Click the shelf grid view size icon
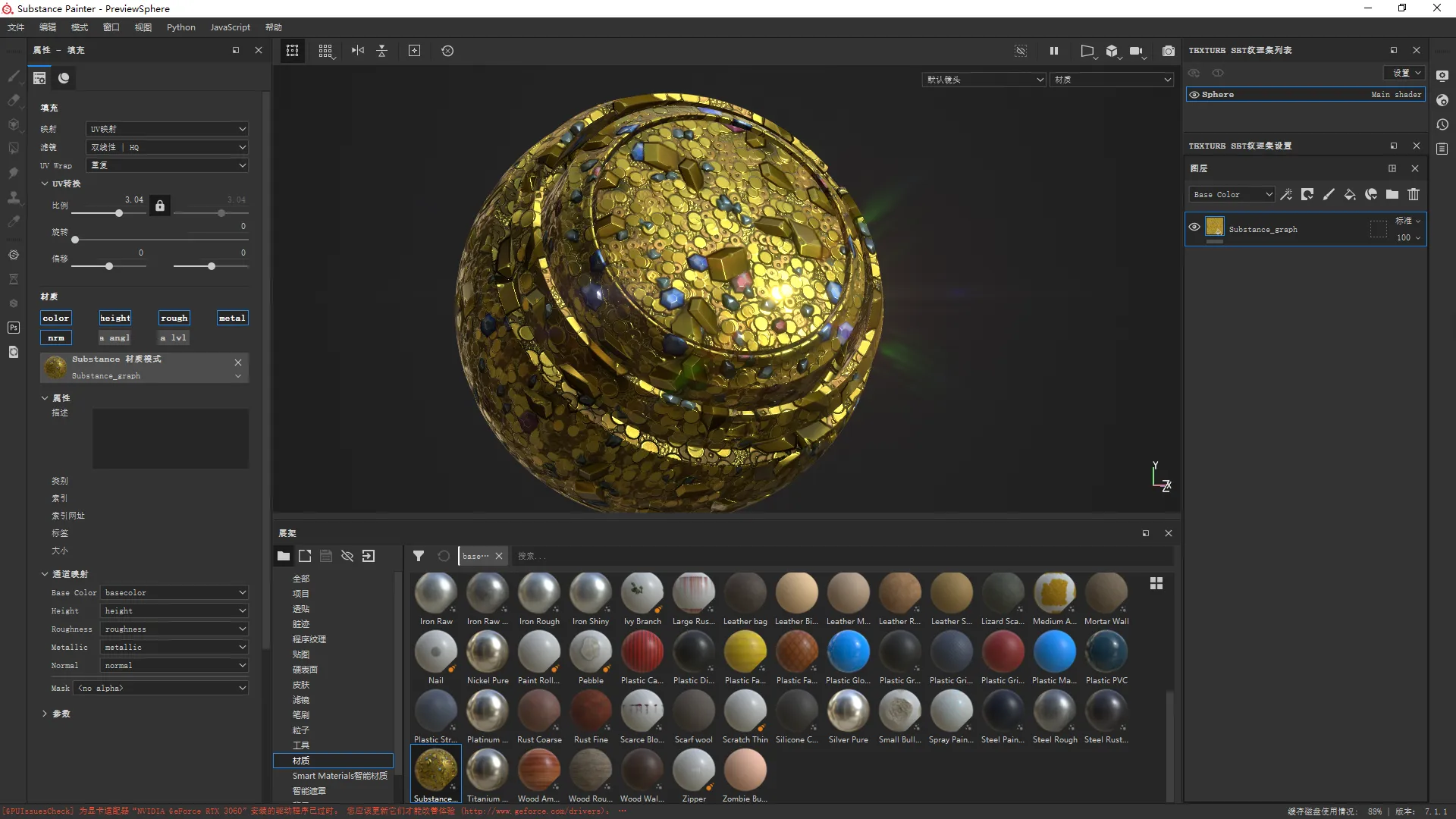The width and height of the screenshot is (1456, 819). (1156, 583)
